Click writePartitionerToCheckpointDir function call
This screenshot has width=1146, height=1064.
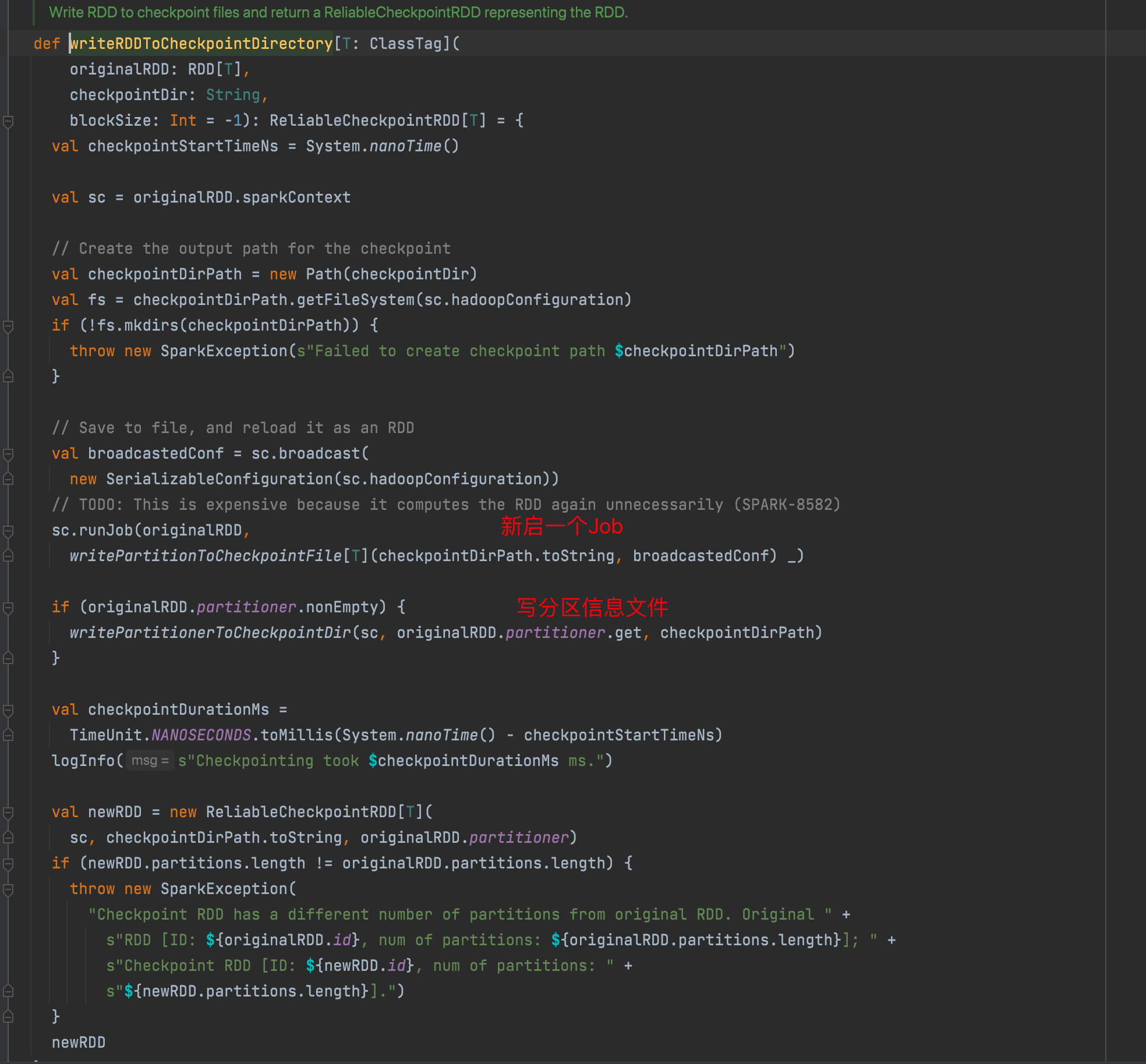click(210, 633)
